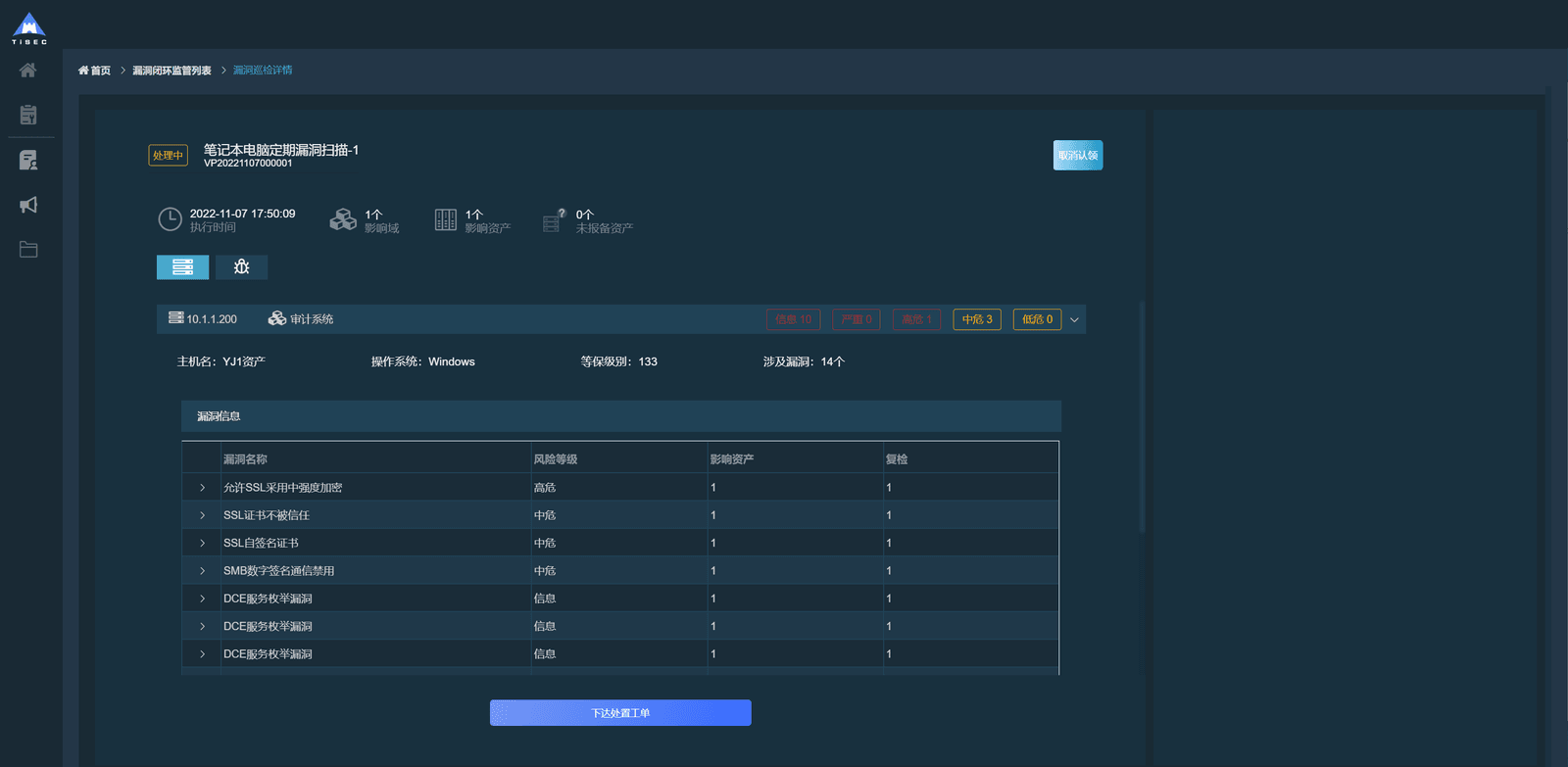The image size is (1568, 767).
Task: Switch to vulnerability bug view icon
Action: (x=241, y=266)
